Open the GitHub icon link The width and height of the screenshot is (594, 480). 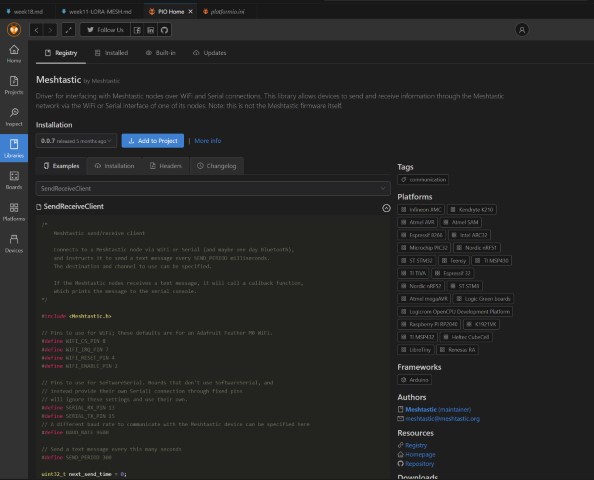[x=164, y=30]
